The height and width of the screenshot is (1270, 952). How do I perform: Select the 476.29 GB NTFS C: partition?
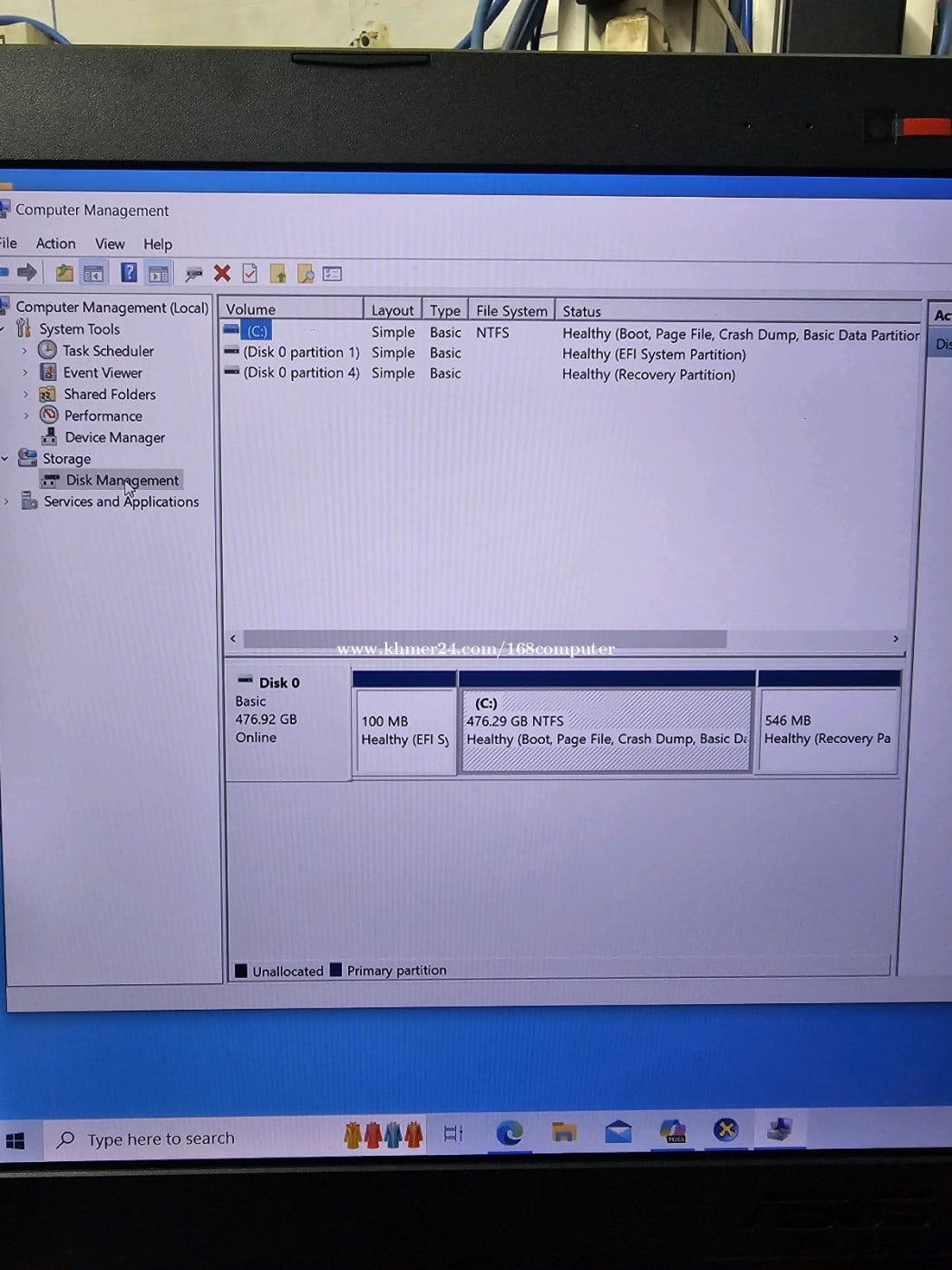(x=606, y=730)
